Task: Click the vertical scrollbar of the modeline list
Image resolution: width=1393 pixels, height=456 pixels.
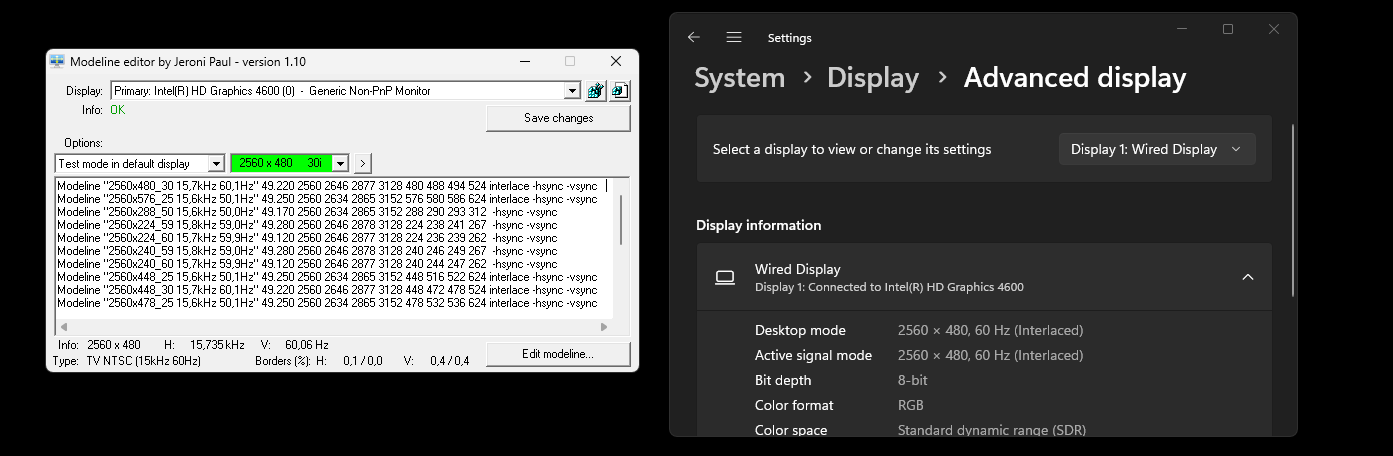Action: coord(622,220)
